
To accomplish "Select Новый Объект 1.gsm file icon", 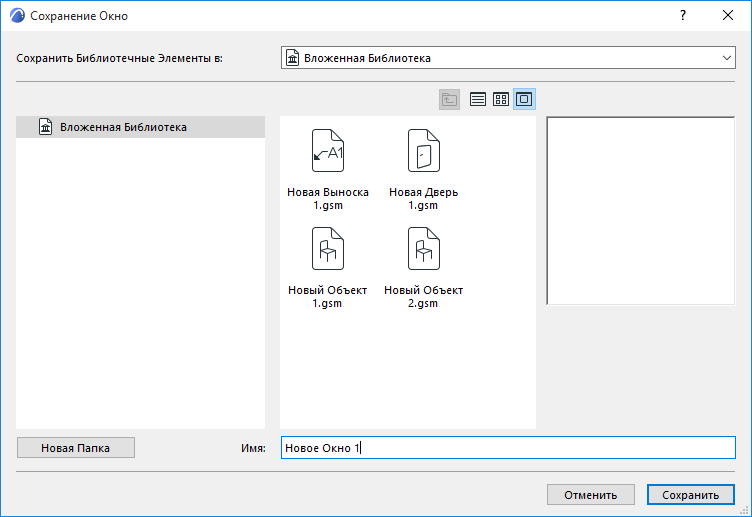I will [x=328, y=248].
